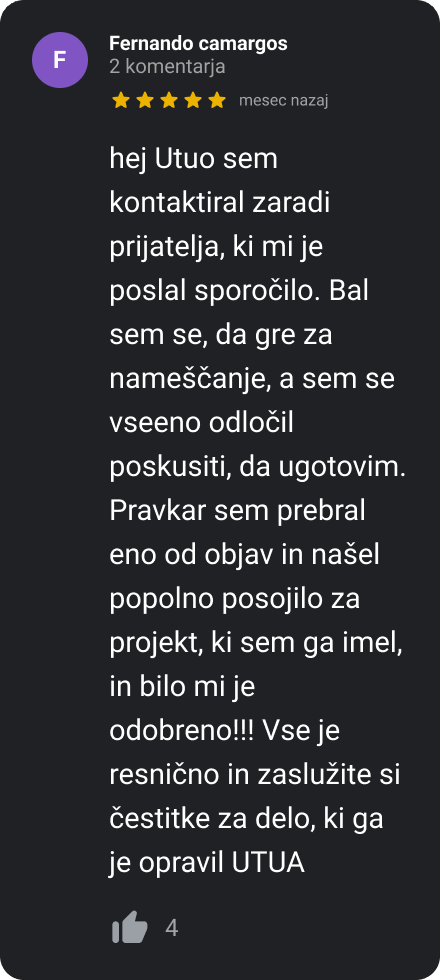
Task: Click the word UTUA ending the review
Action: click(268, 862)
